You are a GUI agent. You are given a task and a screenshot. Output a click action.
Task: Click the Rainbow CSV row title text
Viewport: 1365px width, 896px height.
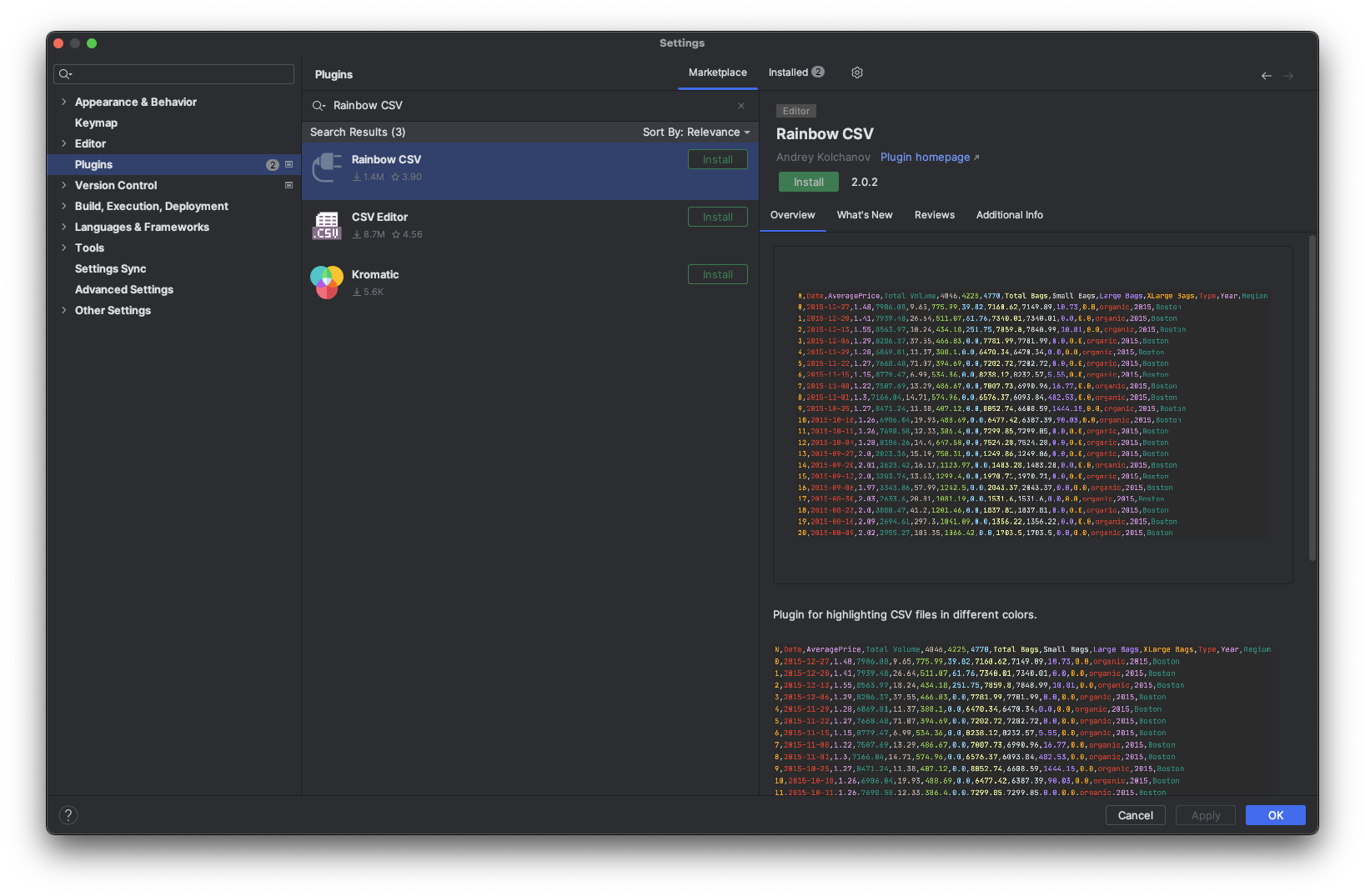tap(386, 159)
